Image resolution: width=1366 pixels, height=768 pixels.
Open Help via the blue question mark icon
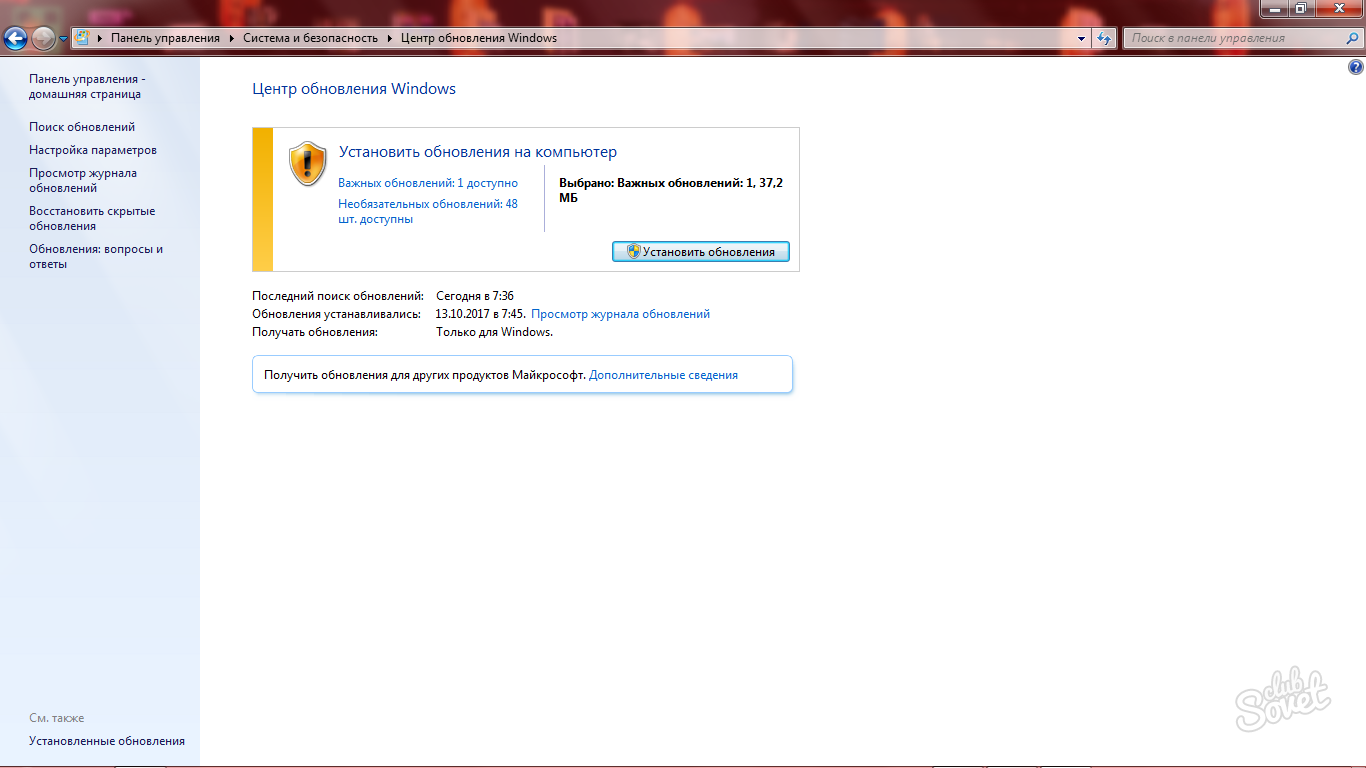pyautogui.click(x=1356, y=68)
